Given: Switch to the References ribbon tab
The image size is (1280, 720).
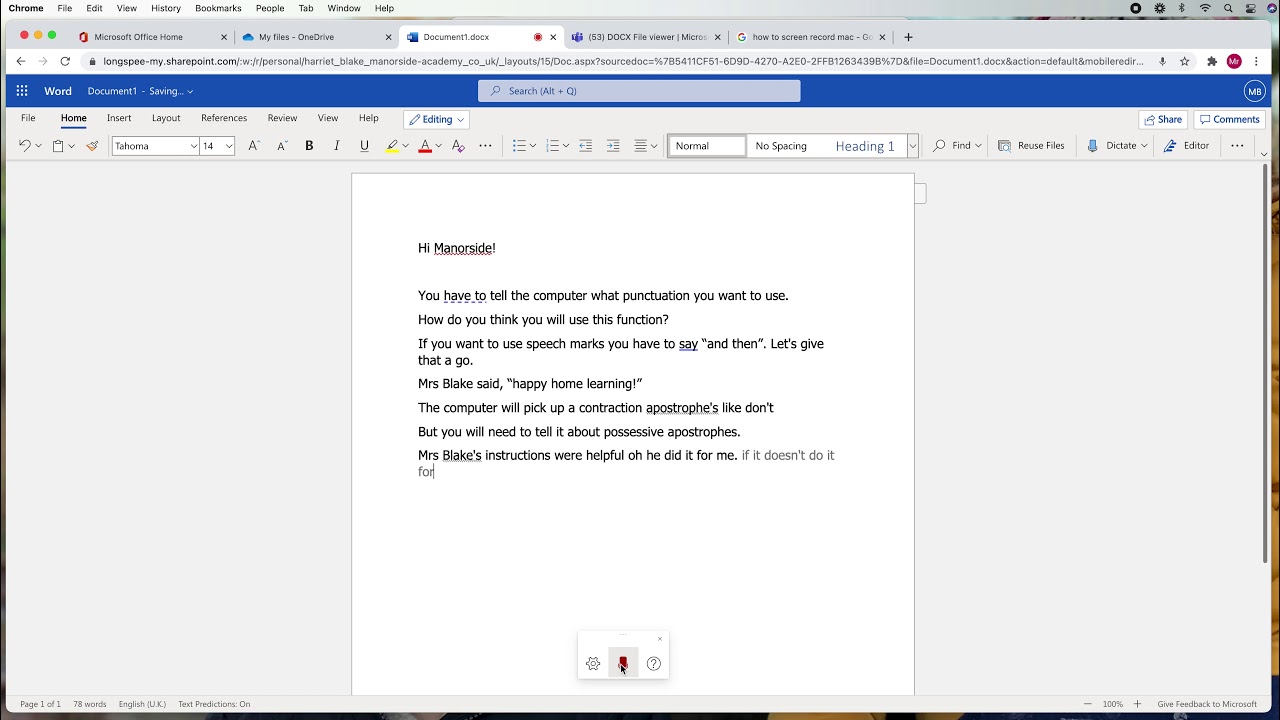Looking at the screenshot, I should [x=224, y=118].
